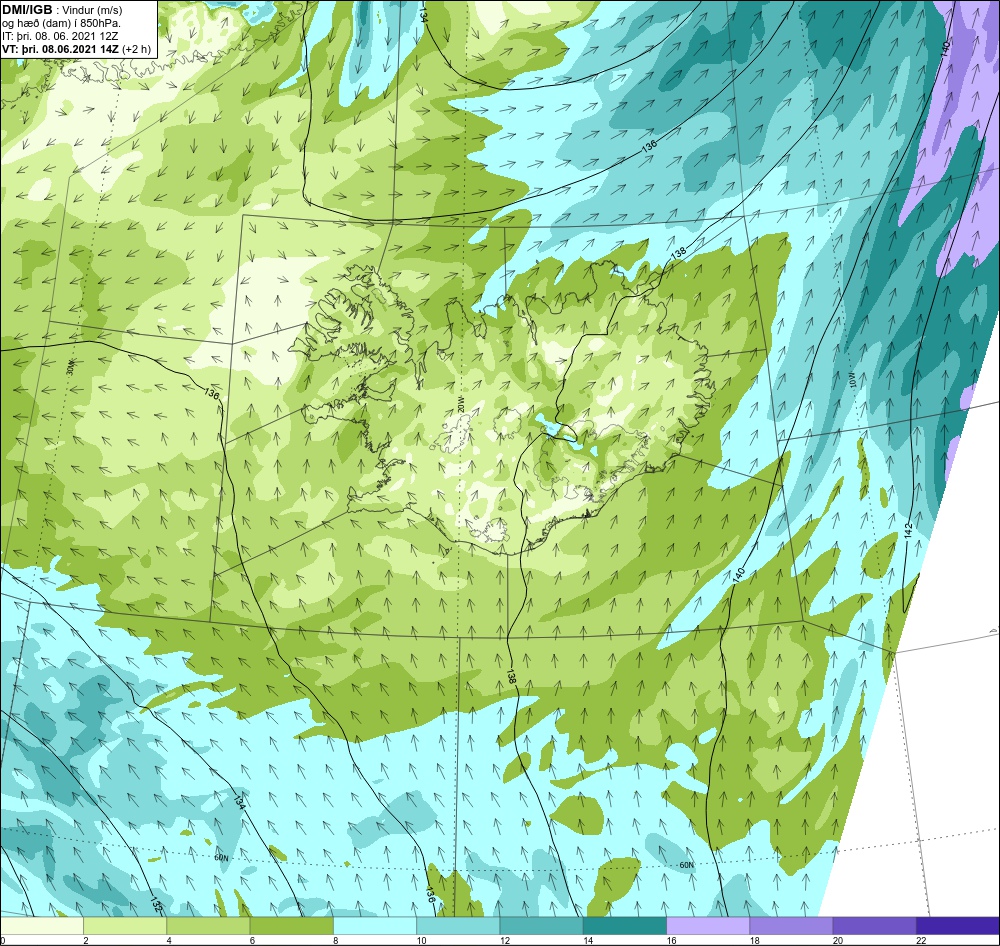Choose the 10–12 m/s light teal legend swatch

458,925
